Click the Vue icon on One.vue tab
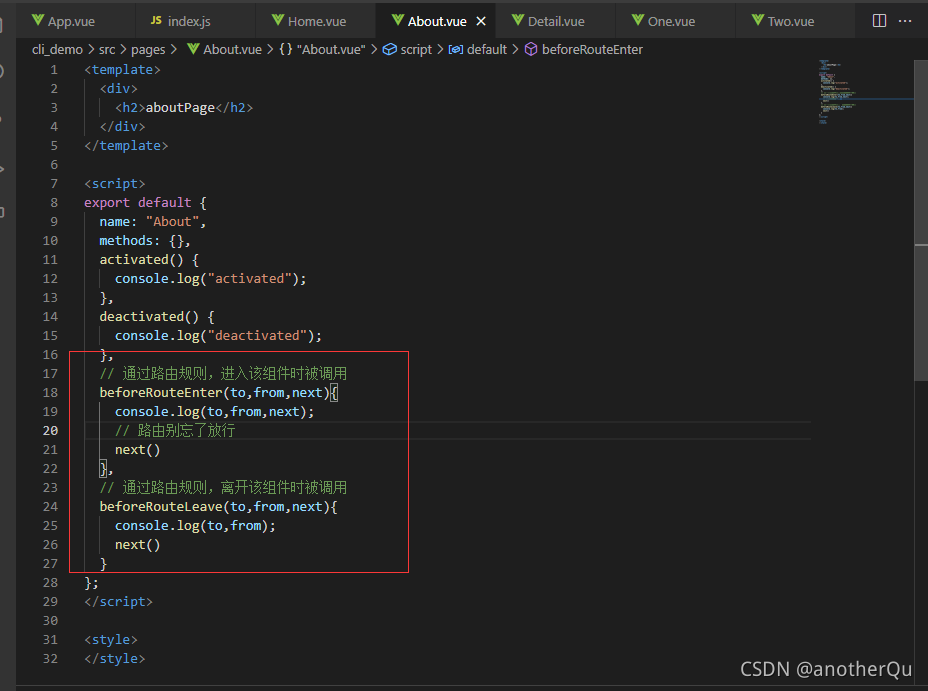 [638, 20]
